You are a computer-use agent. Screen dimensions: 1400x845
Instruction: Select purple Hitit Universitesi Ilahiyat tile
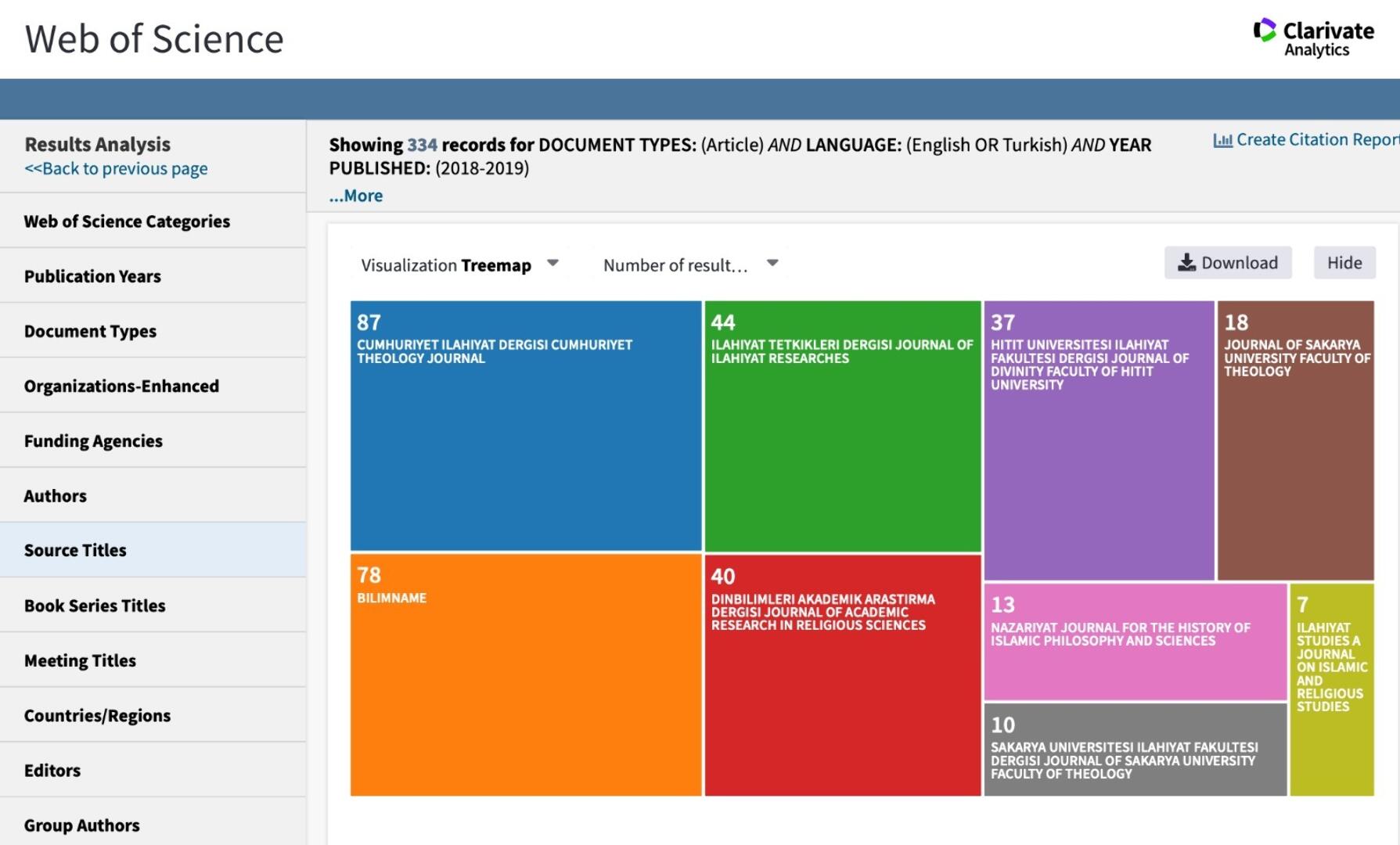point(1099,440)
